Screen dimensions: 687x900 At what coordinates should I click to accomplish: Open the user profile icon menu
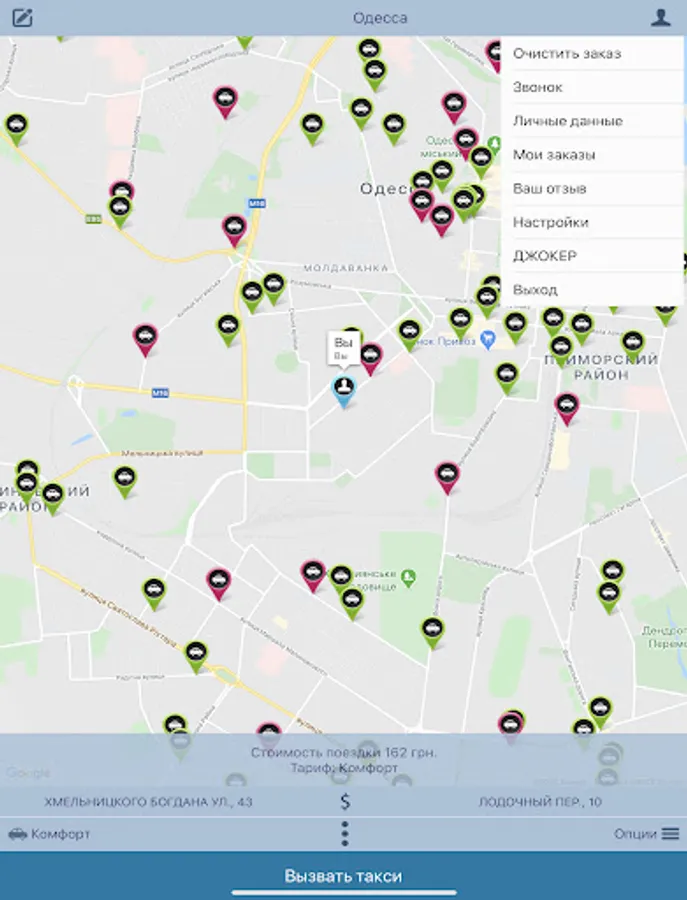tap(661, 17)
